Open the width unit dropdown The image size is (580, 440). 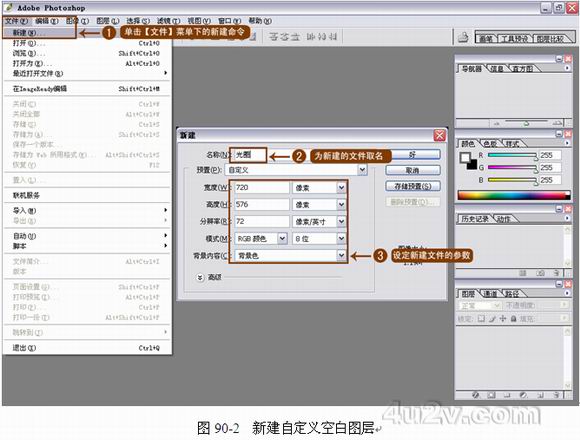coord(341,188)
